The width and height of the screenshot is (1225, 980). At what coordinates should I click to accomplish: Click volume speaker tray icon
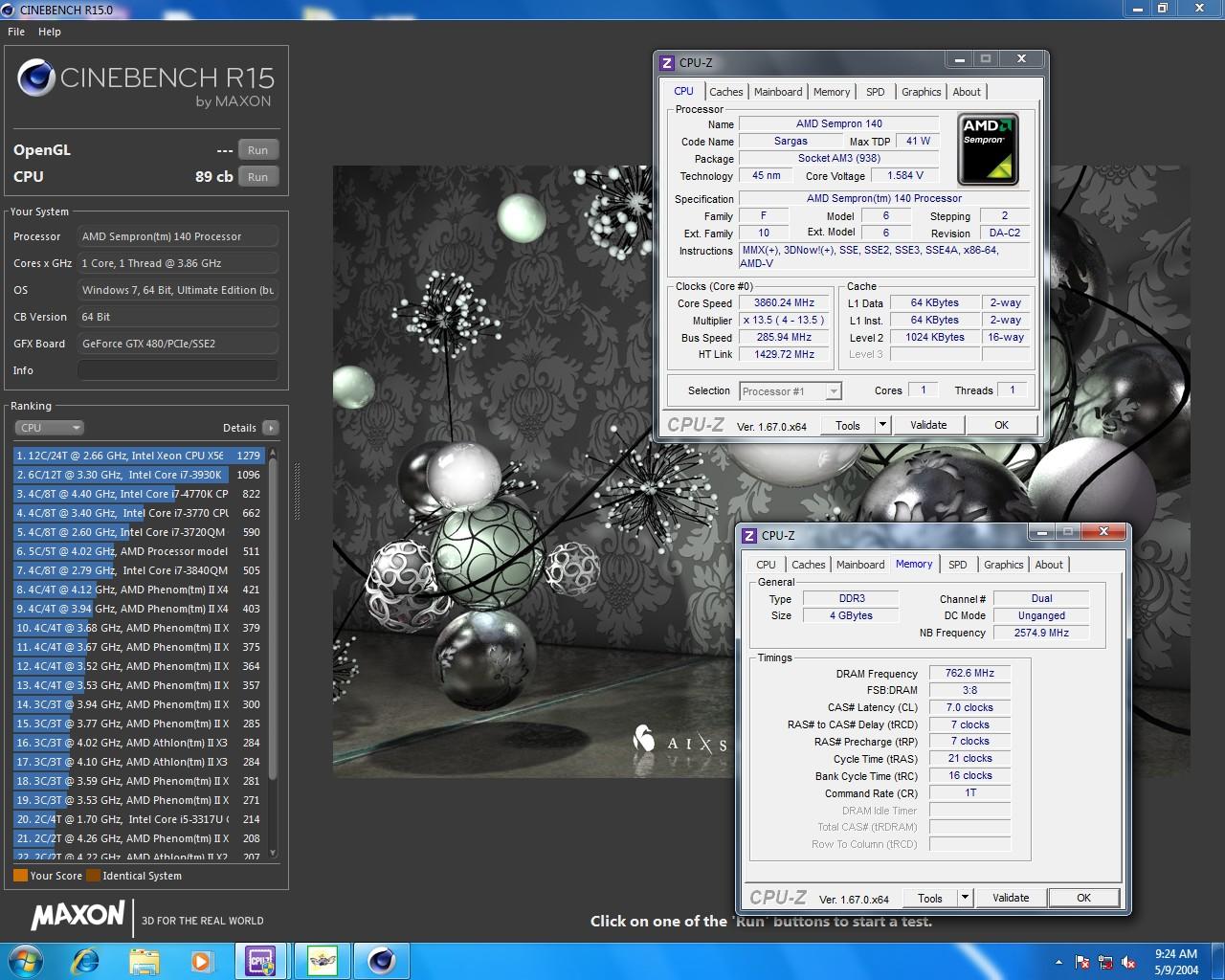pyautogui.click(x=1129, y=962)
